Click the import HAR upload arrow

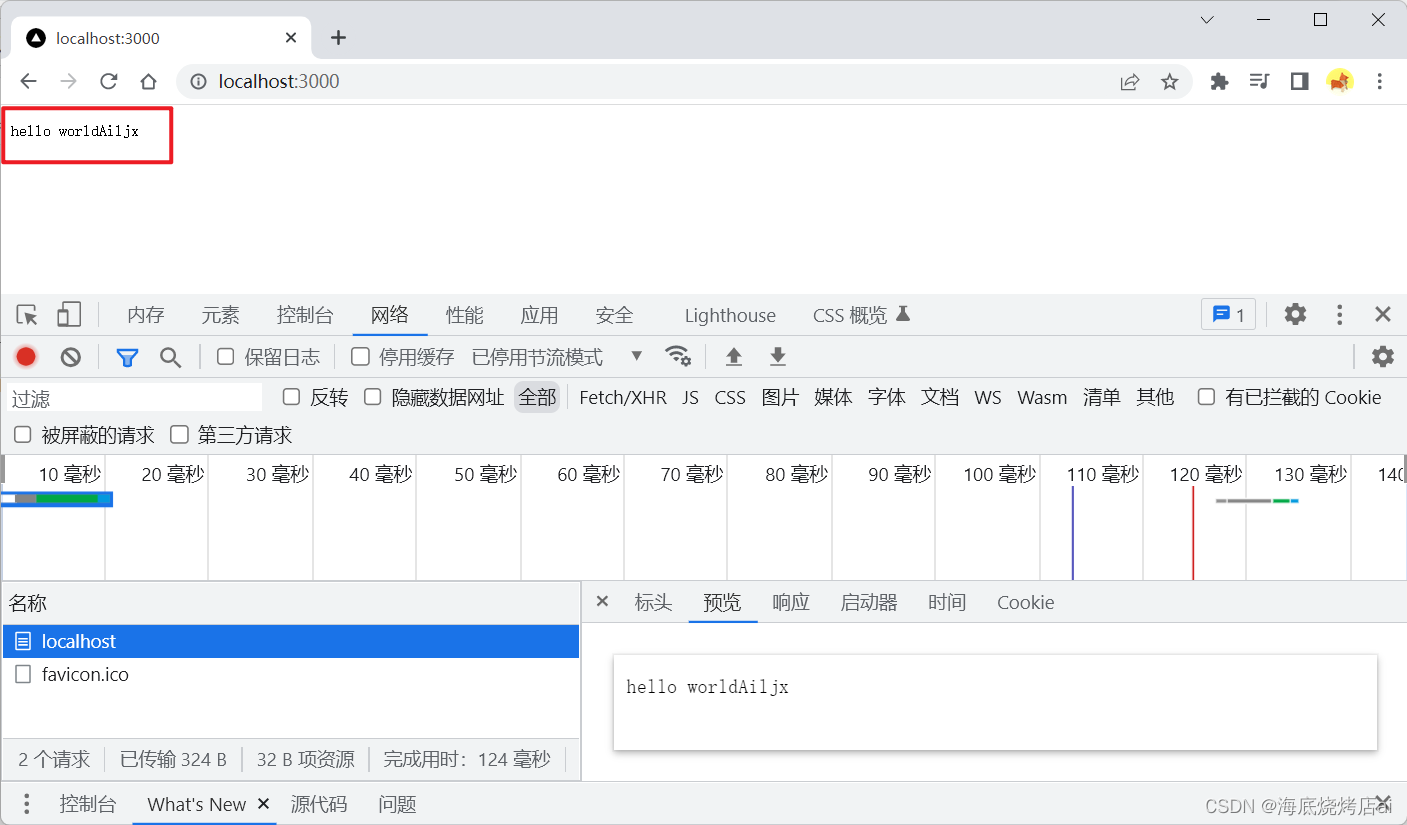[x=734, y=357]
